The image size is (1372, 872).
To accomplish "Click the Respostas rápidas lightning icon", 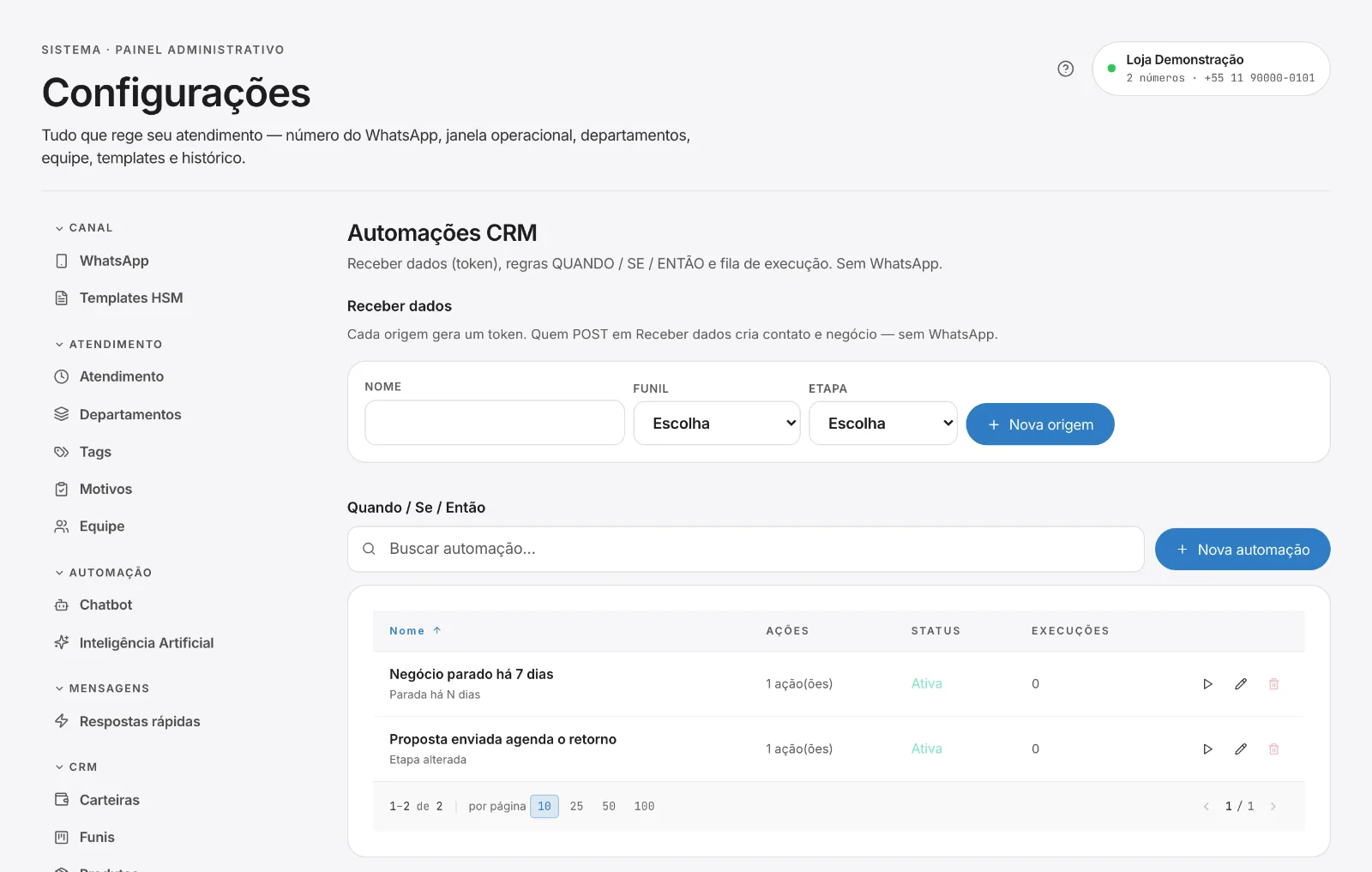I will click(62, 721).
